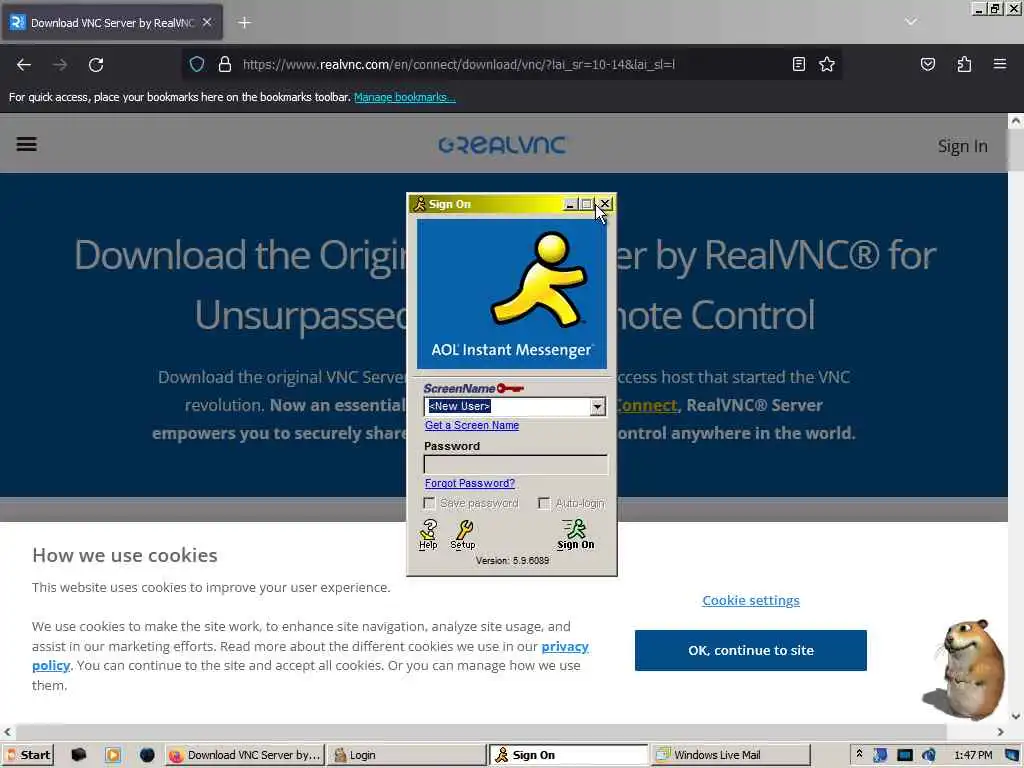The height and width of the screenshot is (768, 1024).
Task: Close the AIM Sign On window
Action: (x=605, y=204)
